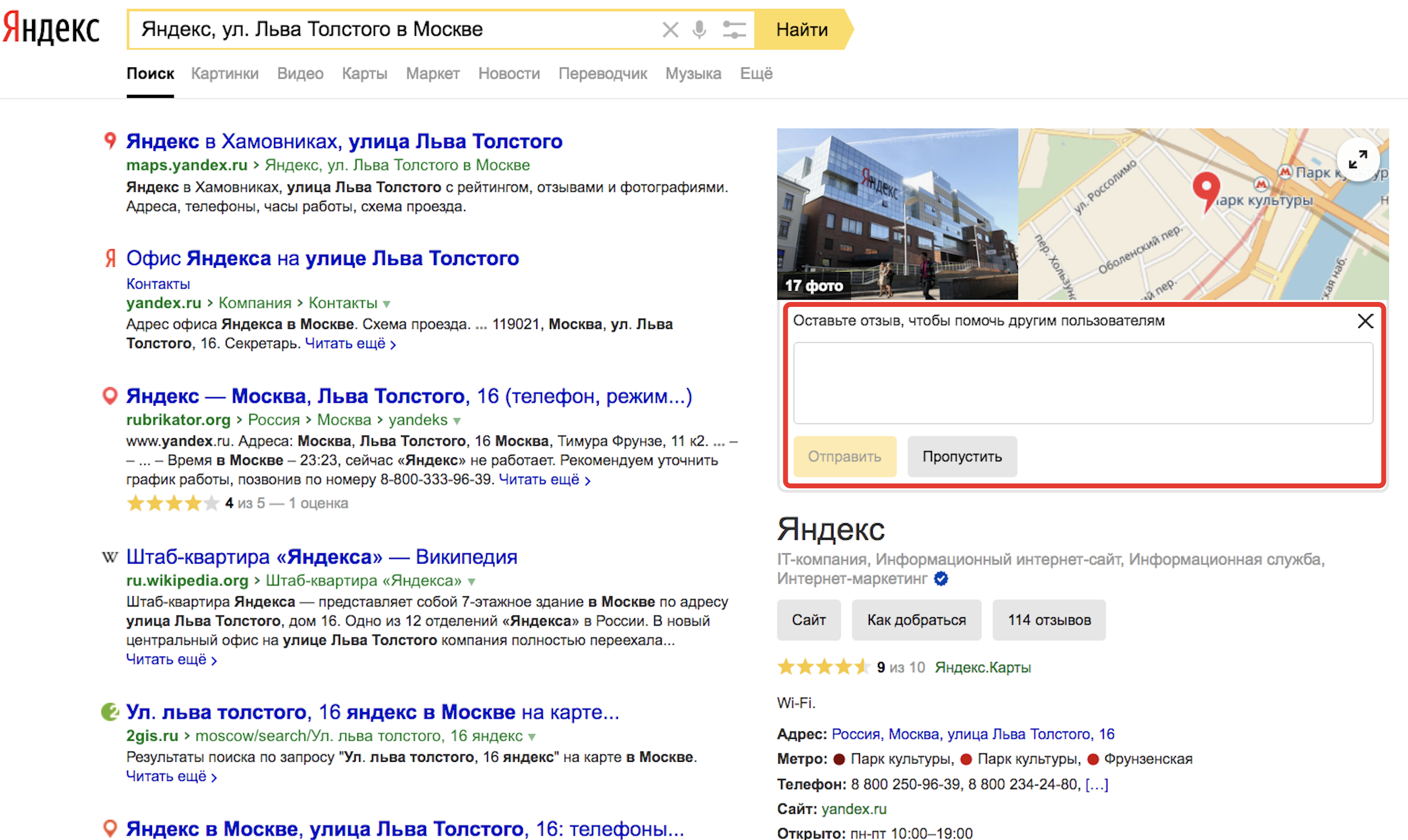
Task: Expand hidden phone numbers with the […] link
Action: [1097, 784]
